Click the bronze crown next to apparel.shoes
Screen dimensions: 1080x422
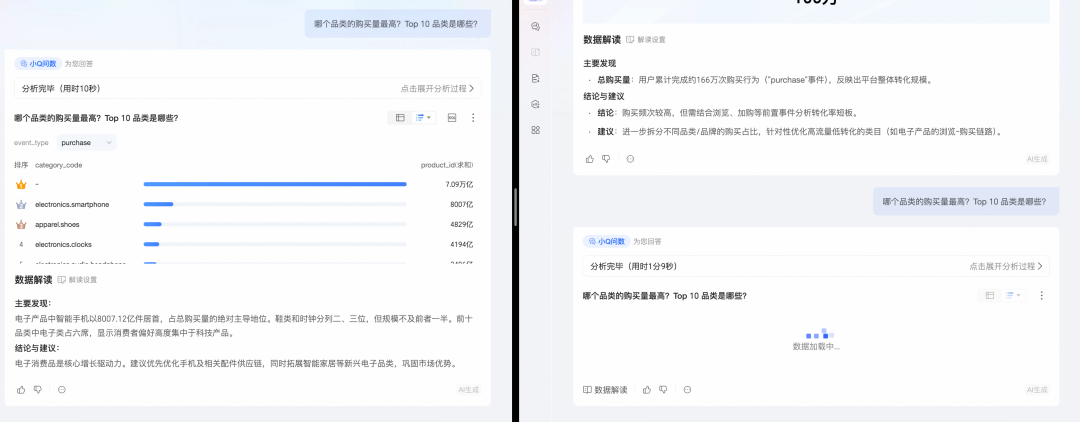pos(21,224)
